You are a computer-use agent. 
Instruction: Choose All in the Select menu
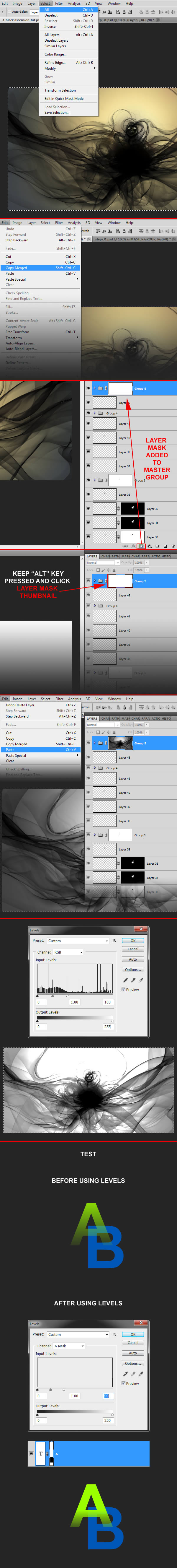[68, 10]
